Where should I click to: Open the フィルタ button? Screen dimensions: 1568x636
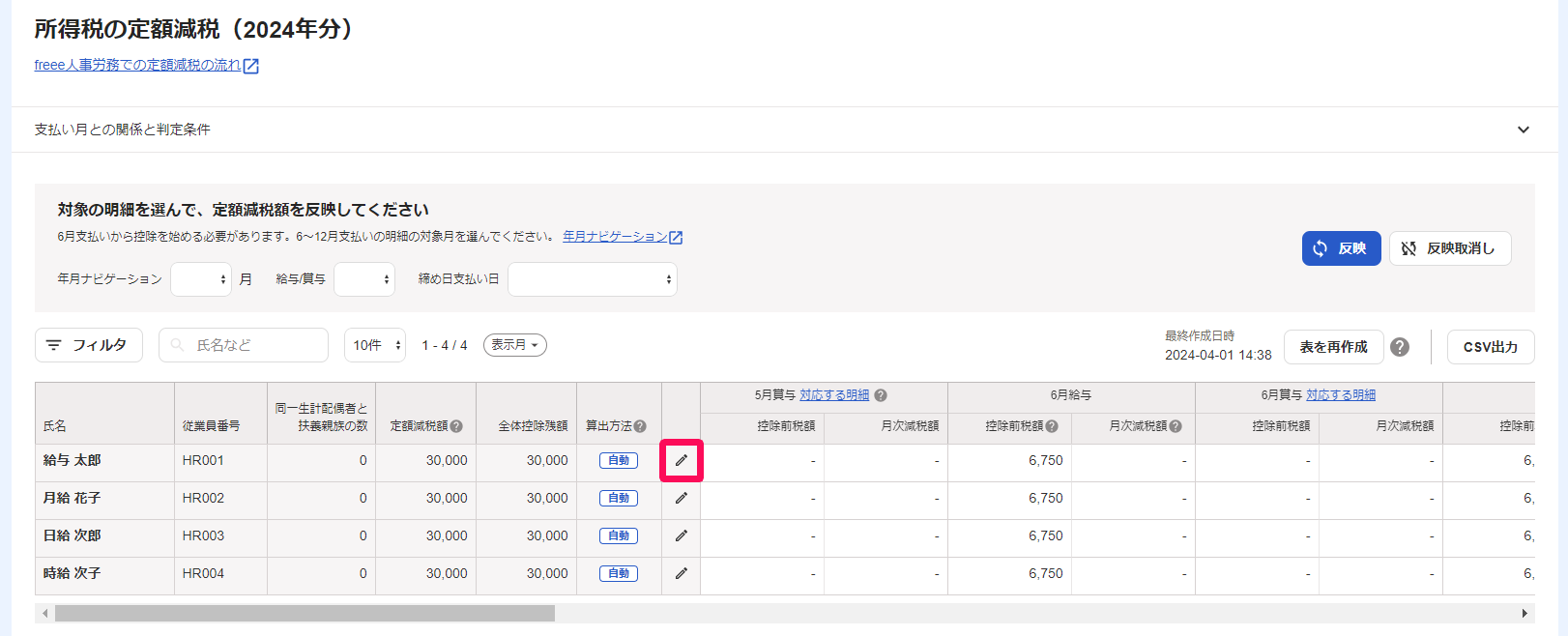[x=89, y=345]
